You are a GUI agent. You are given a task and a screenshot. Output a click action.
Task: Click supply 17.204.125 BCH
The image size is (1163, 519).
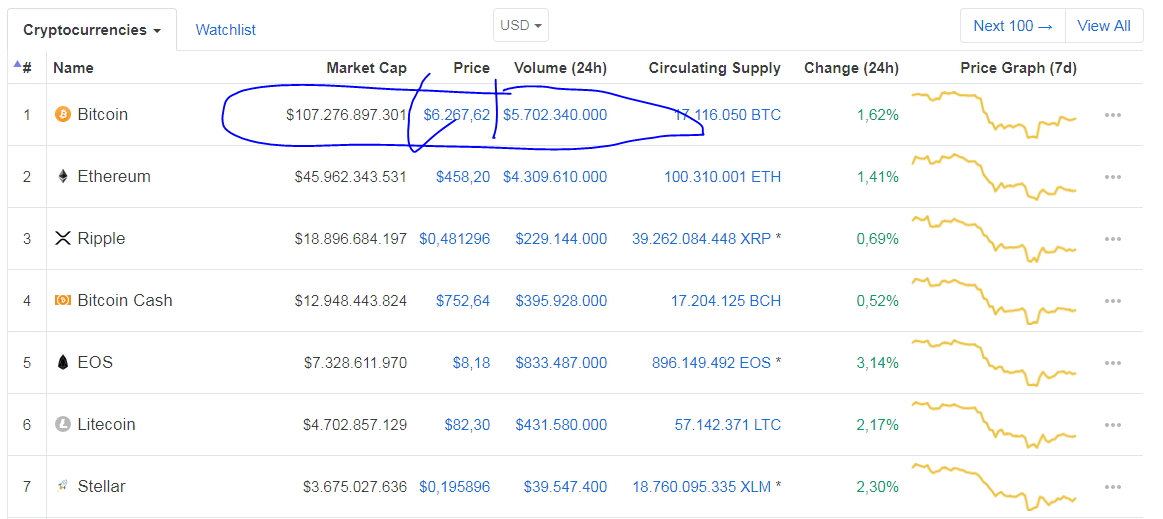[x=728, y=300]
